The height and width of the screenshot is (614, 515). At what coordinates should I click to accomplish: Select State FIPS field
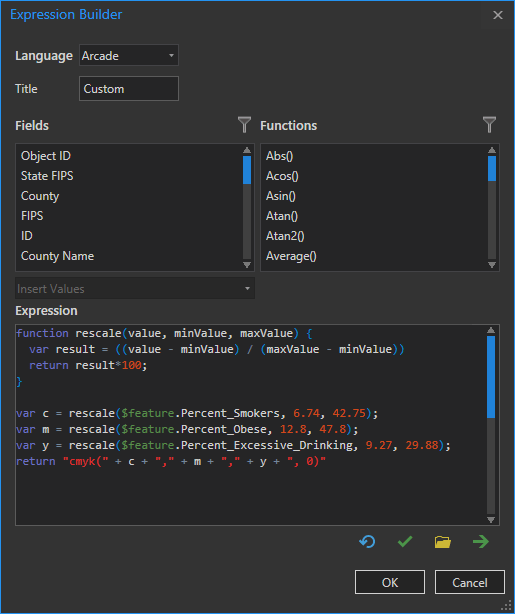coord(47,176)
